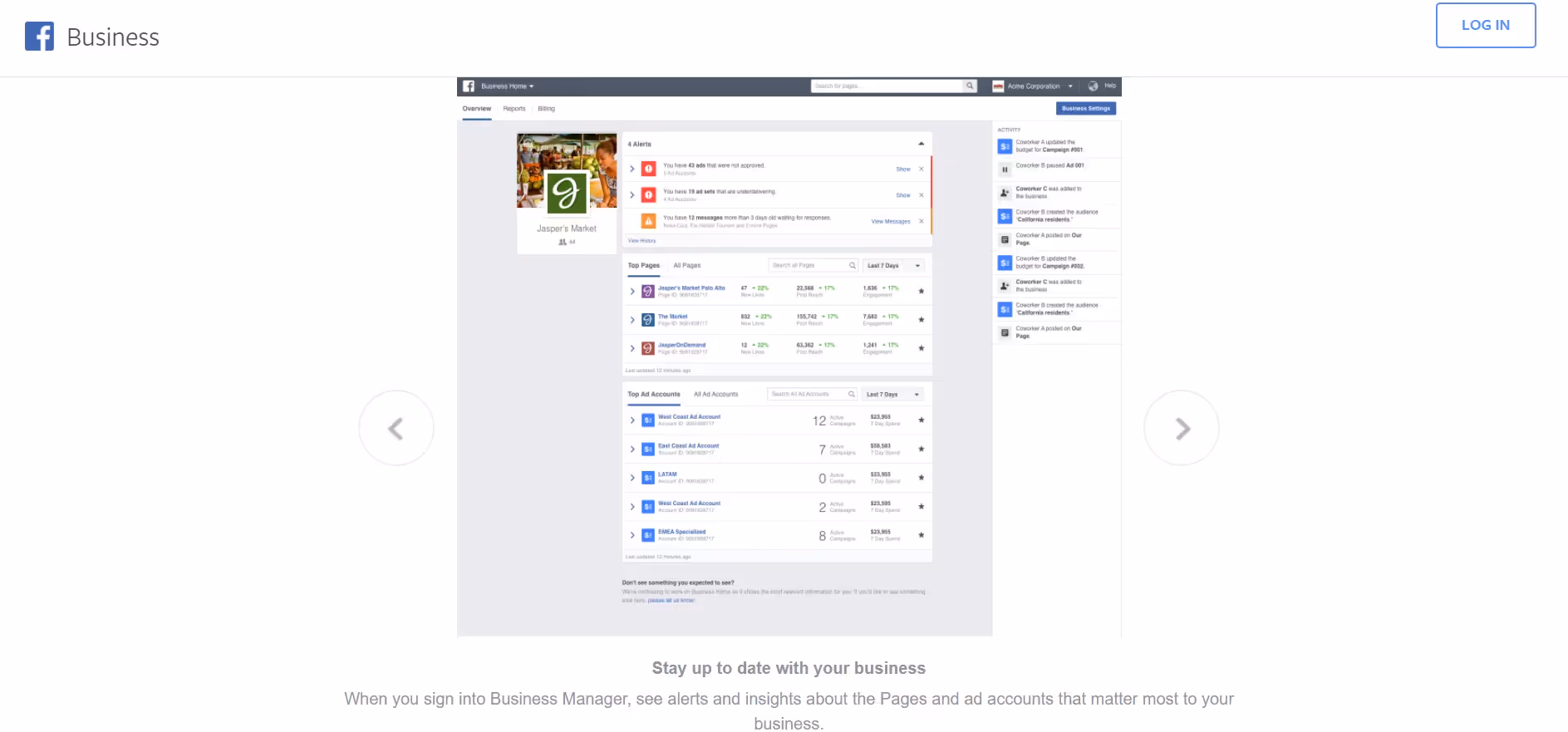Toggle the star for the 12-campaign West Coast account
Screen dimensions: 1568x732
[x=922, y=420]
